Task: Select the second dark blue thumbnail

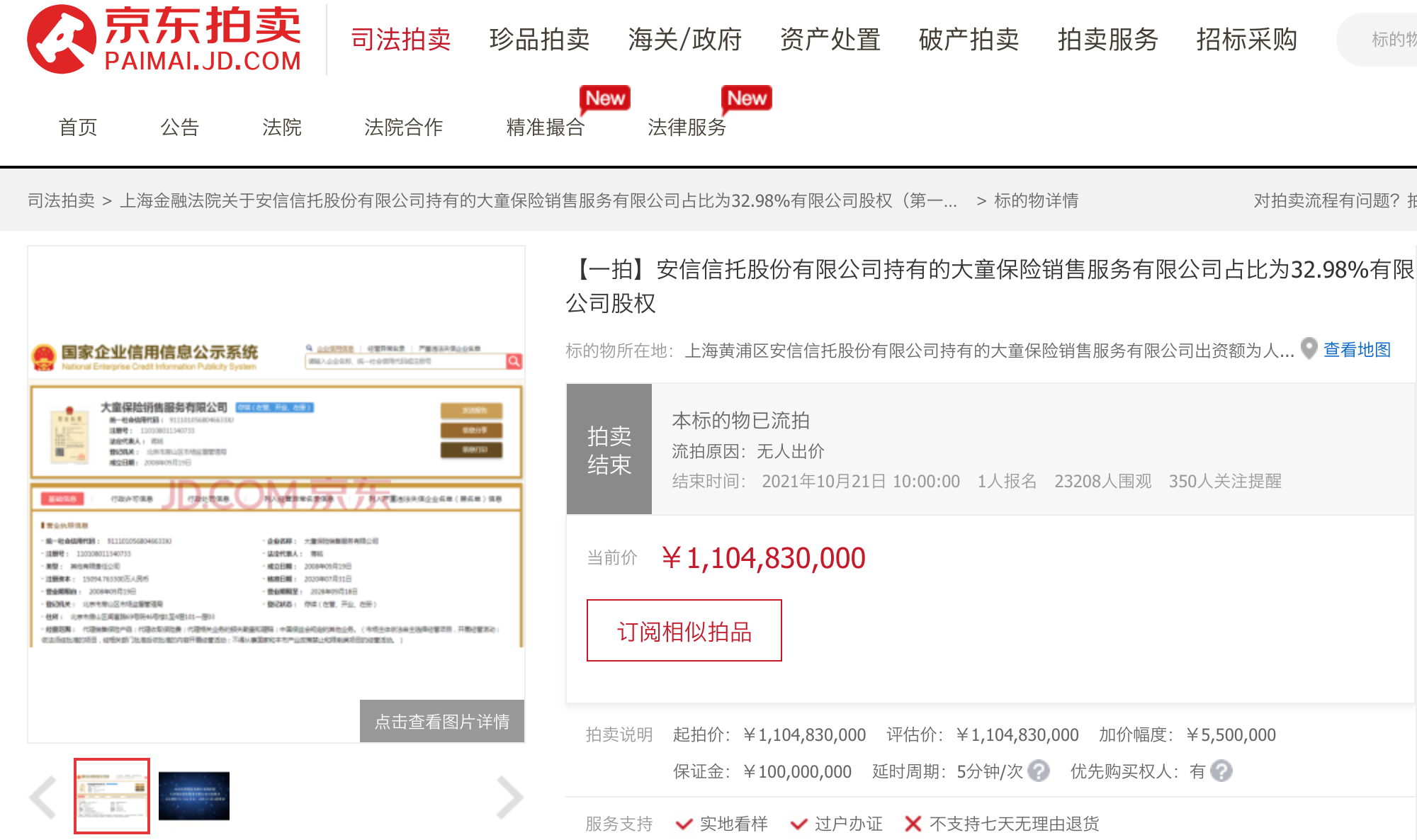Action: [194, 795]
